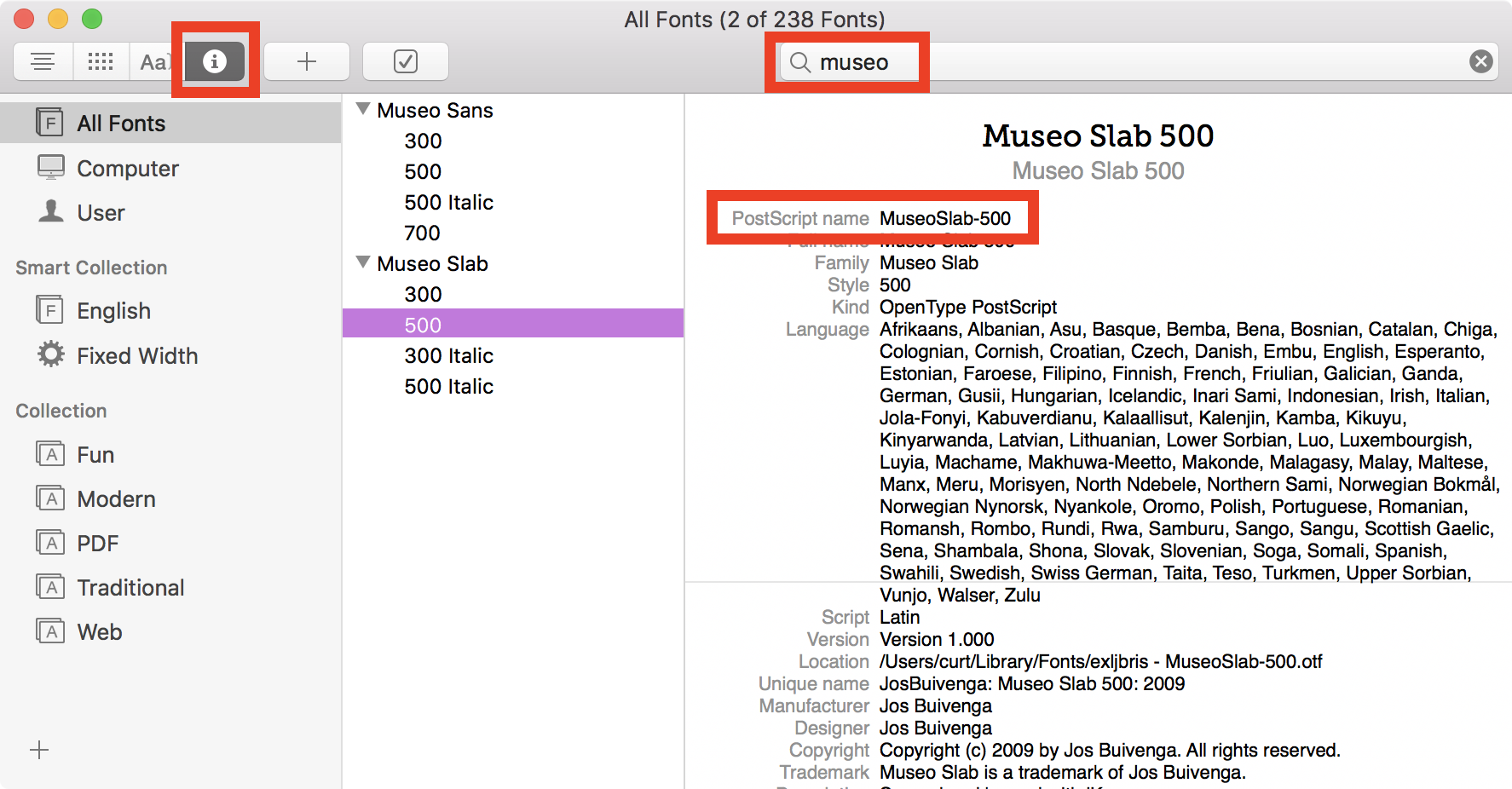Screen dimensions: 1512x789
Task: Click the window title All Fonts
Action: (754, 19)
